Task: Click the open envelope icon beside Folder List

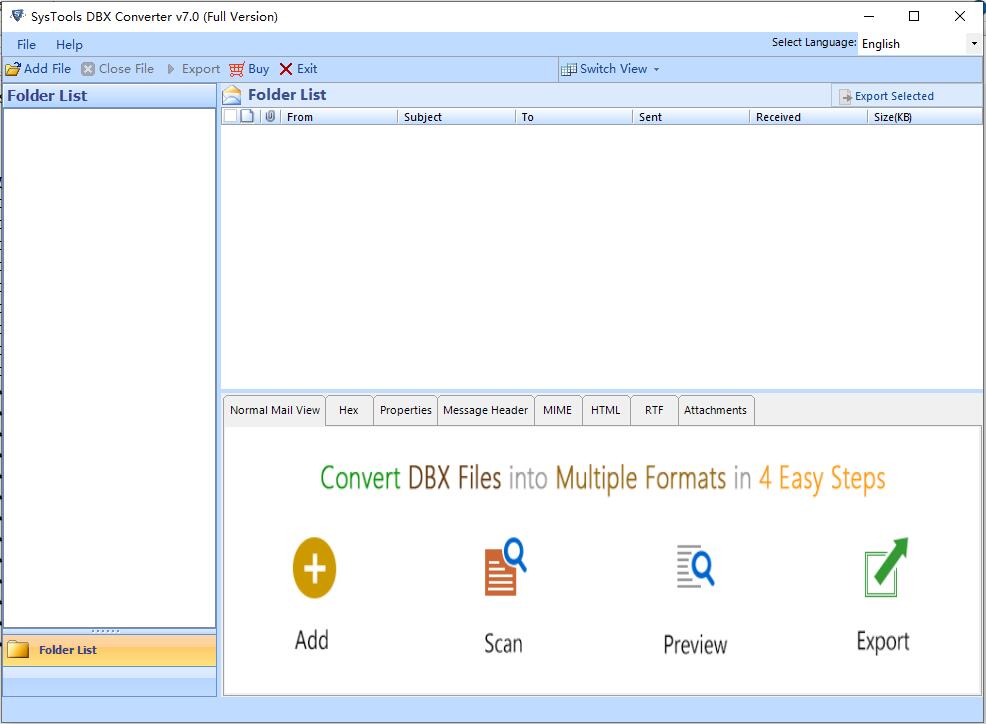Action: [232, 95]
